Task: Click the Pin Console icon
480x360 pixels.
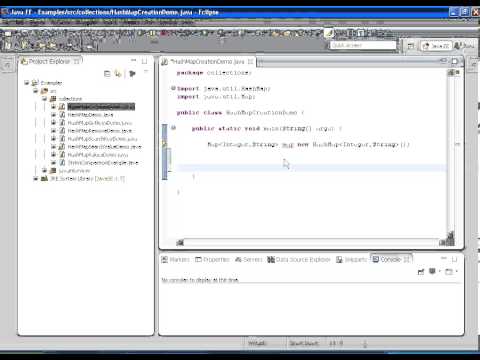Action: click(x=421, y=272)
